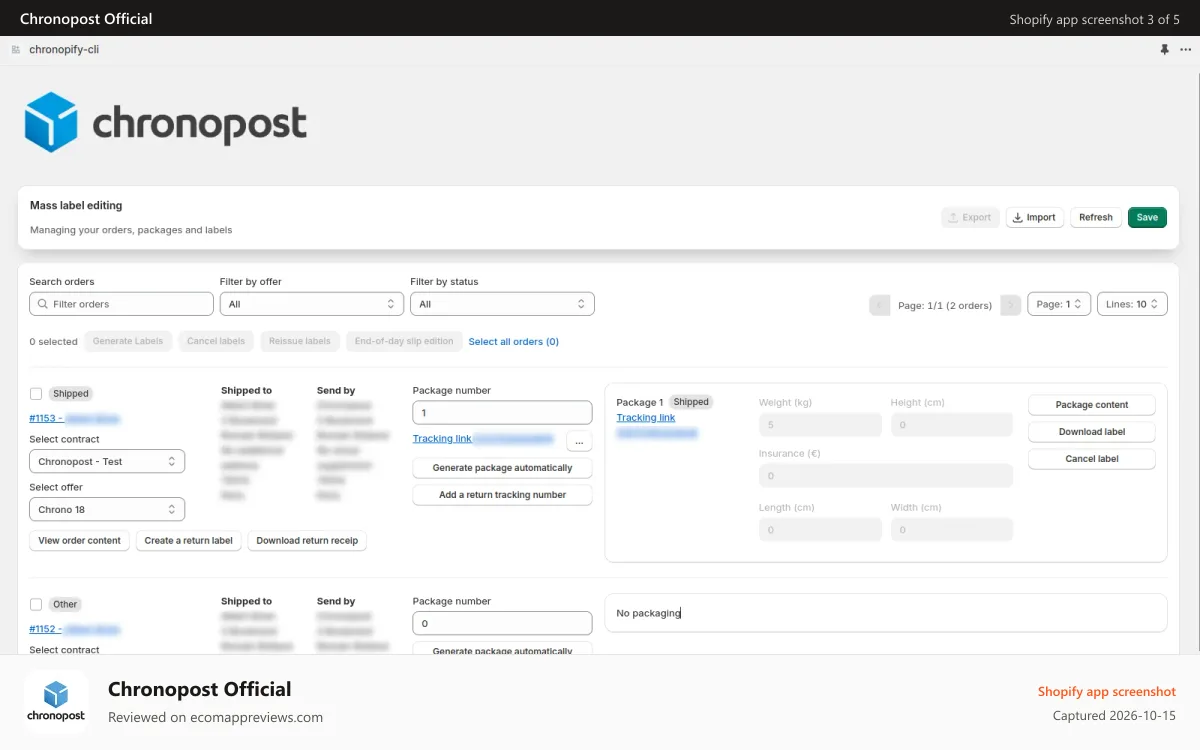
Task: Open the Chronopost - Test contract dropdown
Action: pos(107,461)
